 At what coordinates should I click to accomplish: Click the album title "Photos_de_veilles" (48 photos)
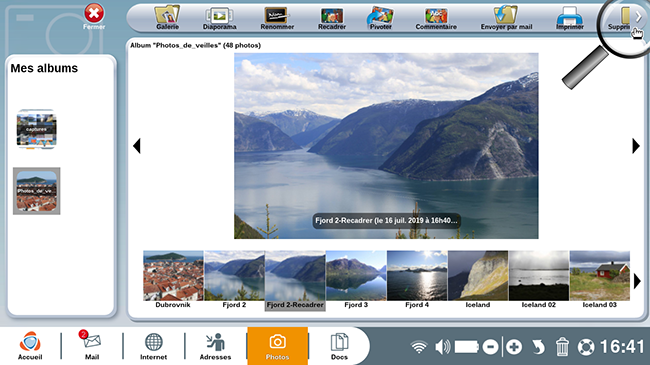(x=195, y=46)
